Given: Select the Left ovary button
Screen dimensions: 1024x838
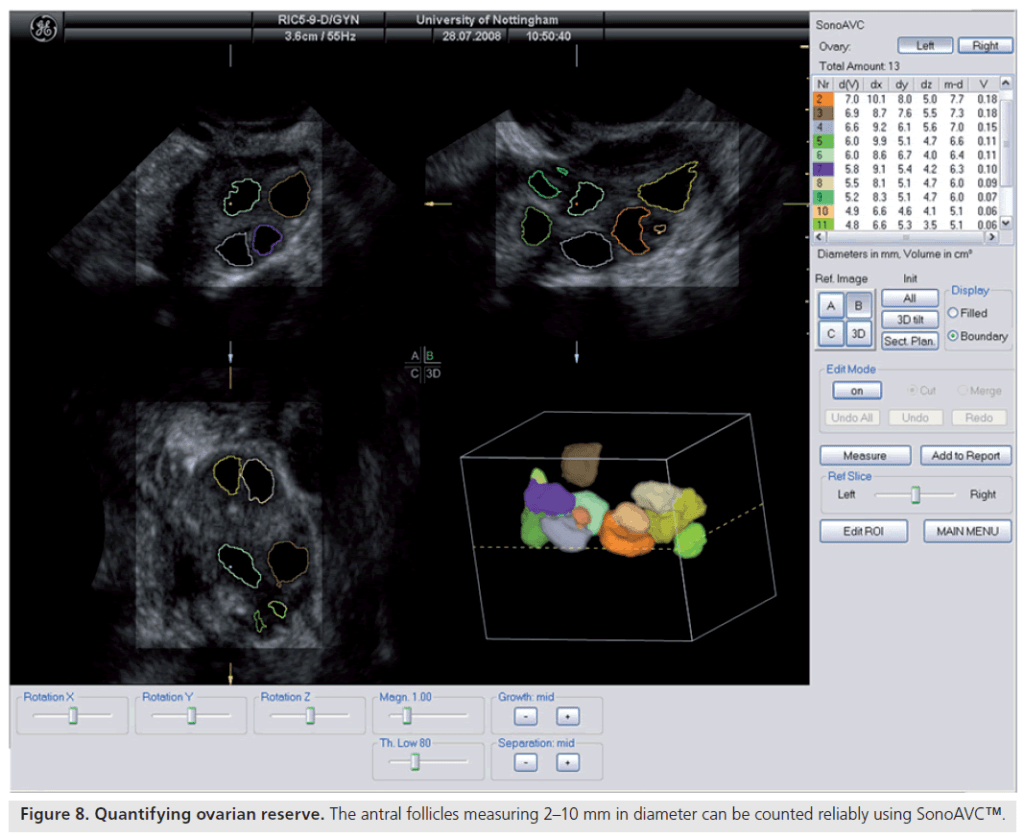Looking at the screenshot, I should tap(925, 45).
